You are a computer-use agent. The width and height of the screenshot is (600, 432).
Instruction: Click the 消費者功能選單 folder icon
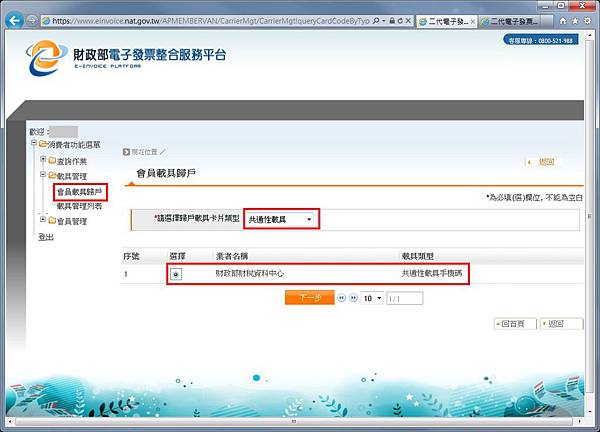[x=43, y=144]
